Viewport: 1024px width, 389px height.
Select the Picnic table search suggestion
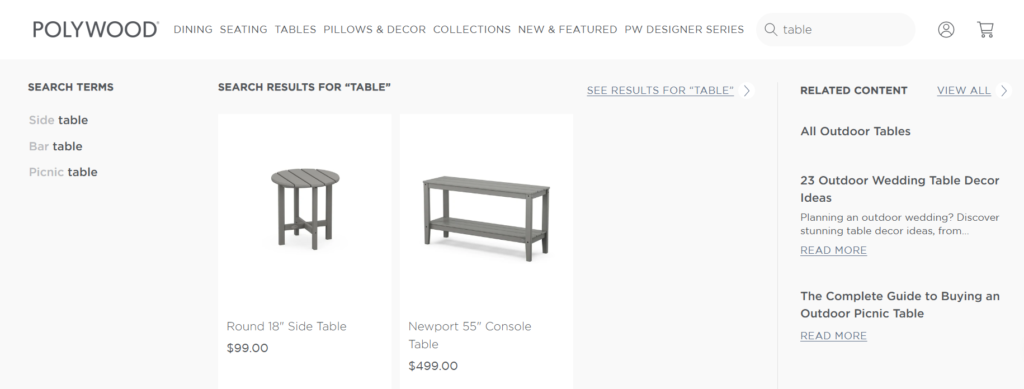pos(63,172)
